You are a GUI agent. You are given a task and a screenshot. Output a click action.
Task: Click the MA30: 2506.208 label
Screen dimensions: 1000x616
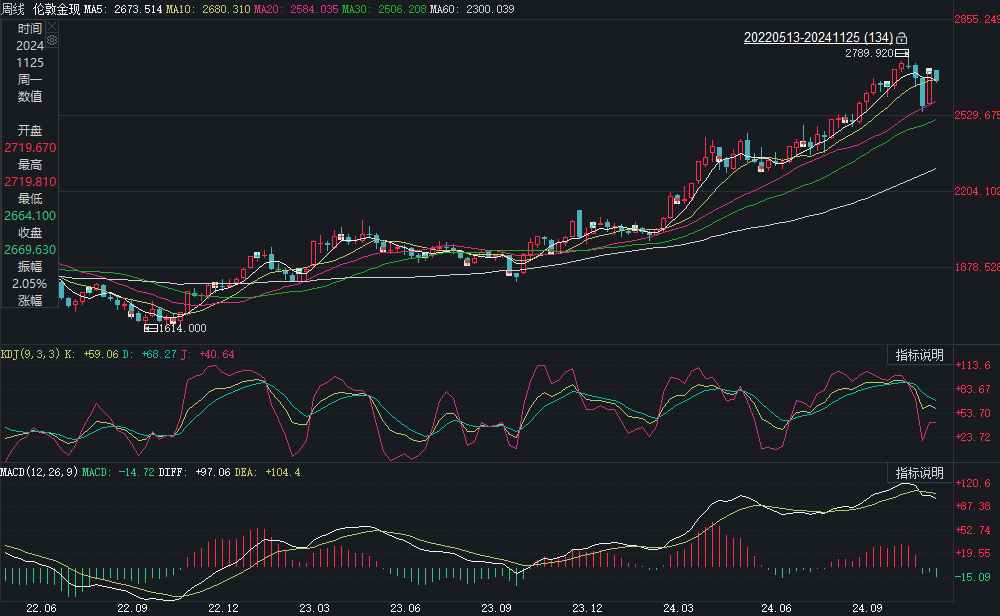point(384,9)
